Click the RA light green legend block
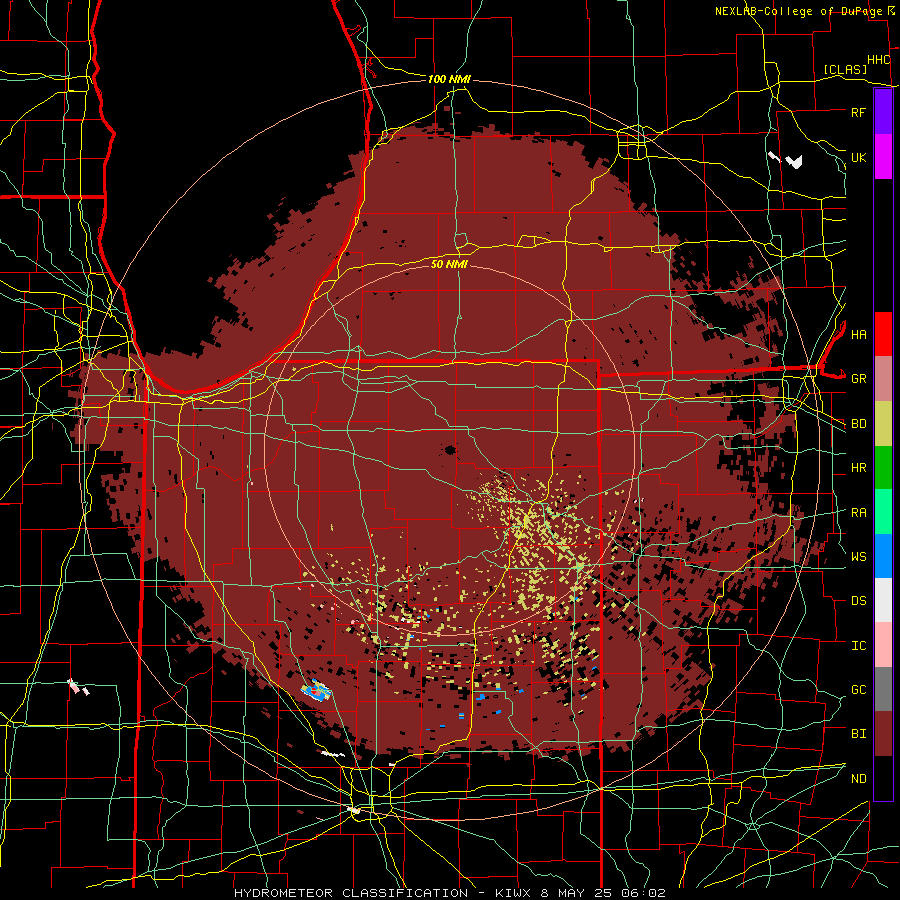The image size is (900, 900). (883, 512)
